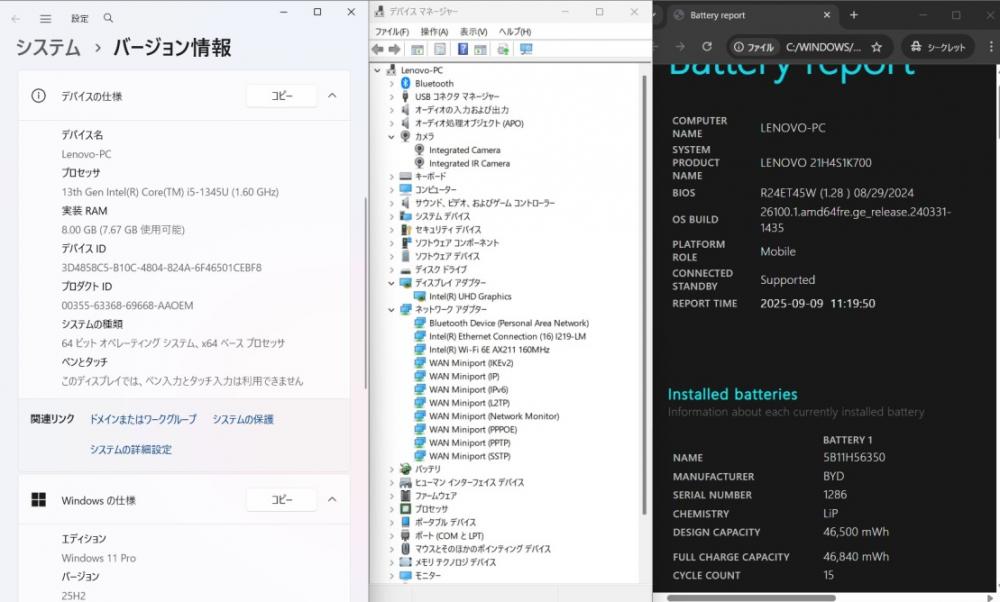The image size is (1000, 602).
Task: Collapse the ディスプレイ アダプター category
Action: (x=392, y=283)
